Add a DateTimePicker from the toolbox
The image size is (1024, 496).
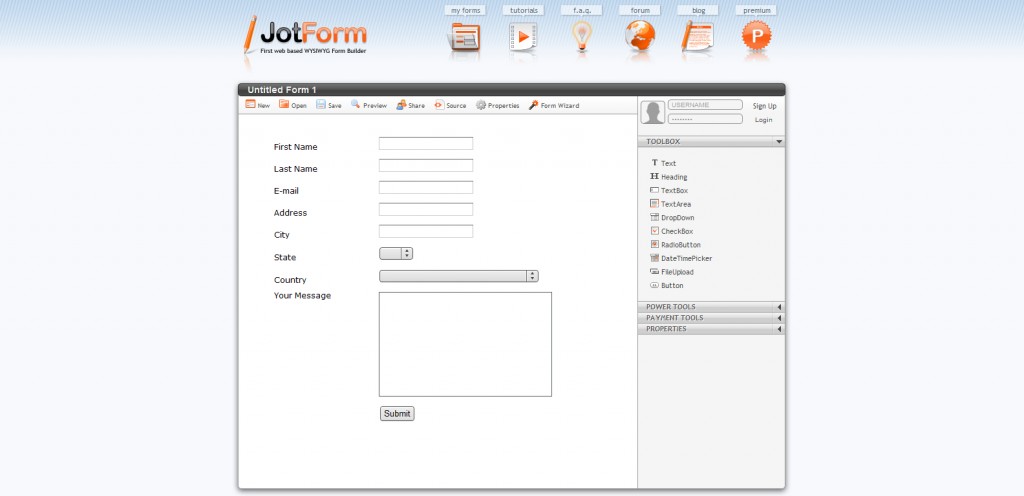click(685, 258)
